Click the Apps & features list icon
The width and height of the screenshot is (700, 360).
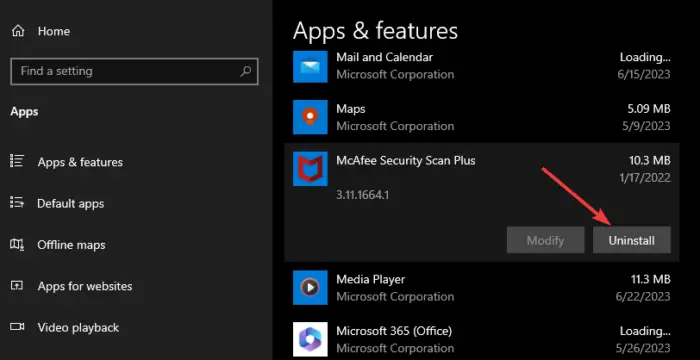[x=17, y=161]
